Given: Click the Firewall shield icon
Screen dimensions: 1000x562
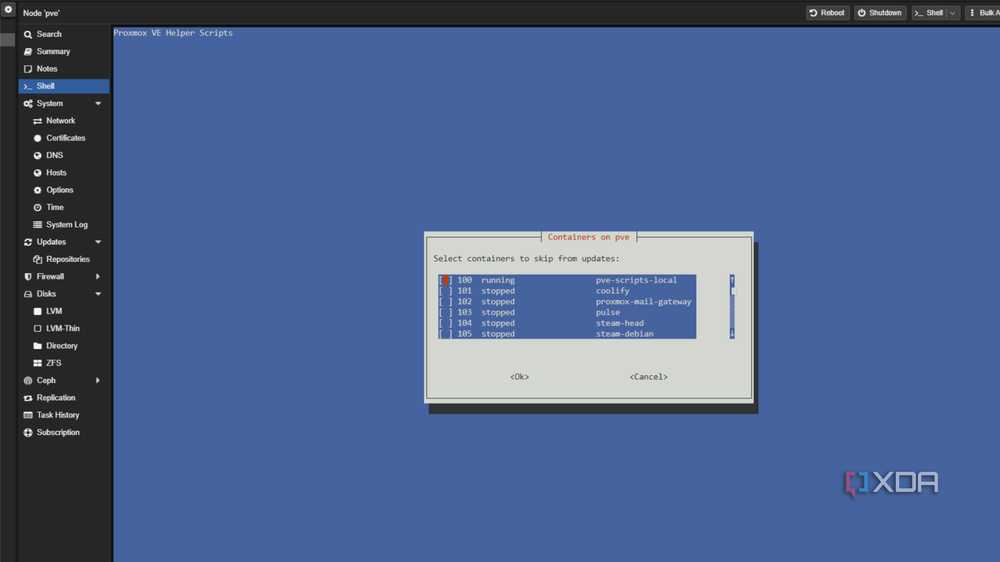Looking at the screenshot, I should click(x=28, y=277).
